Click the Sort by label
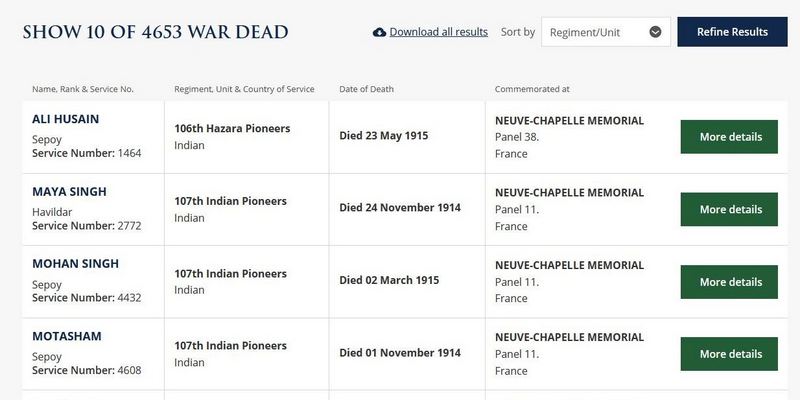The height and width of the screenshot is (400, 800). point(518,32)
